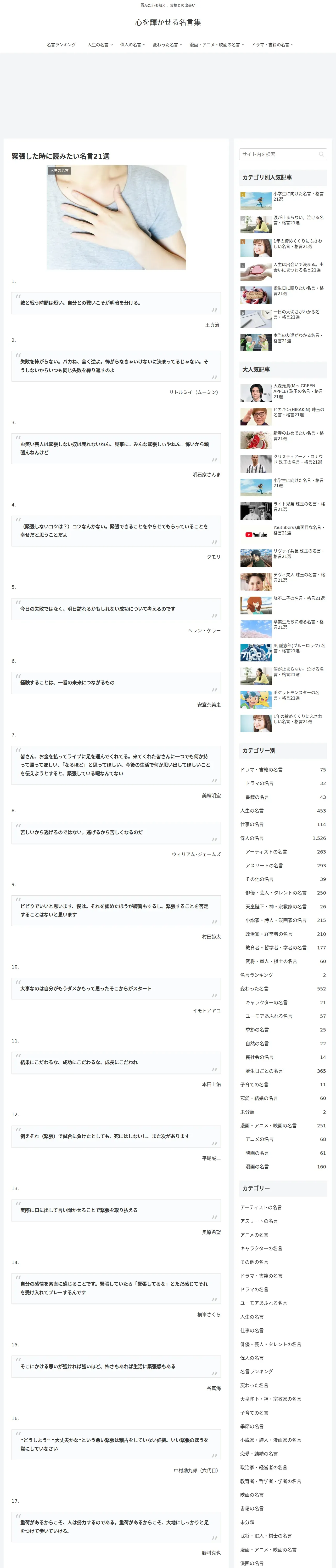This screenshot has width=336, height=1568.
Task: Open the 武将・軍人・棋士の名言 subcategory with count 60
Action: pos(285,961)
